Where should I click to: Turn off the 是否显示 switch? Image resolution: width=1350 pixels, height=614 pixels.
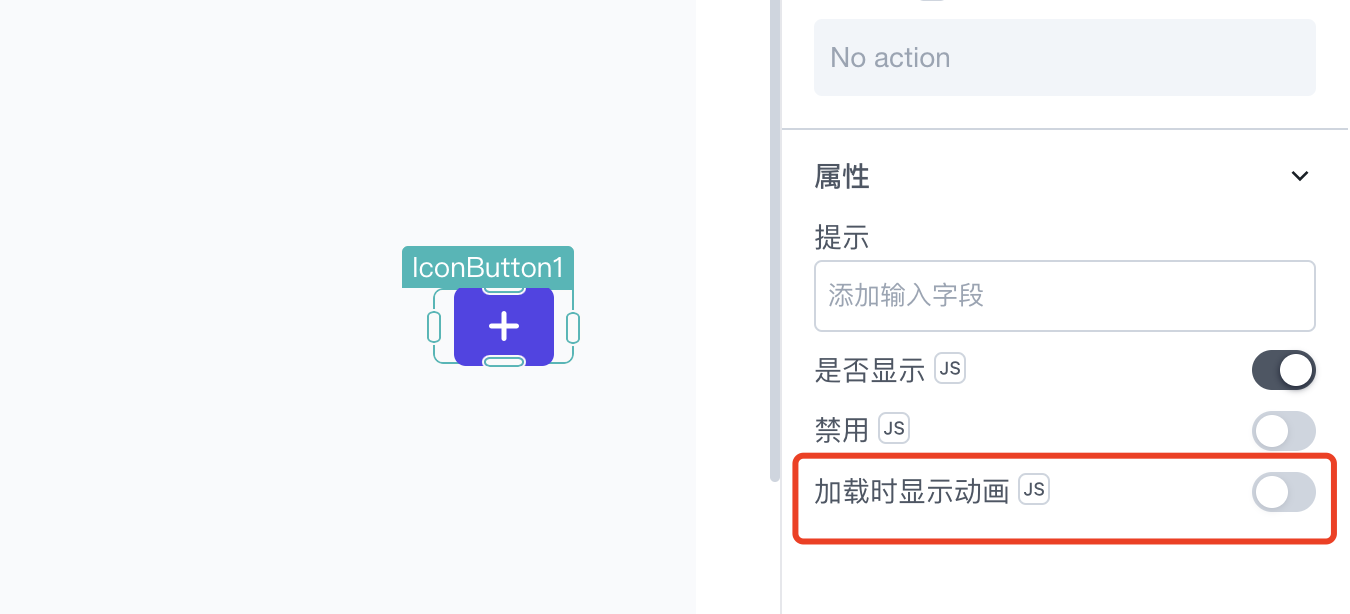tap(1284, 370)
